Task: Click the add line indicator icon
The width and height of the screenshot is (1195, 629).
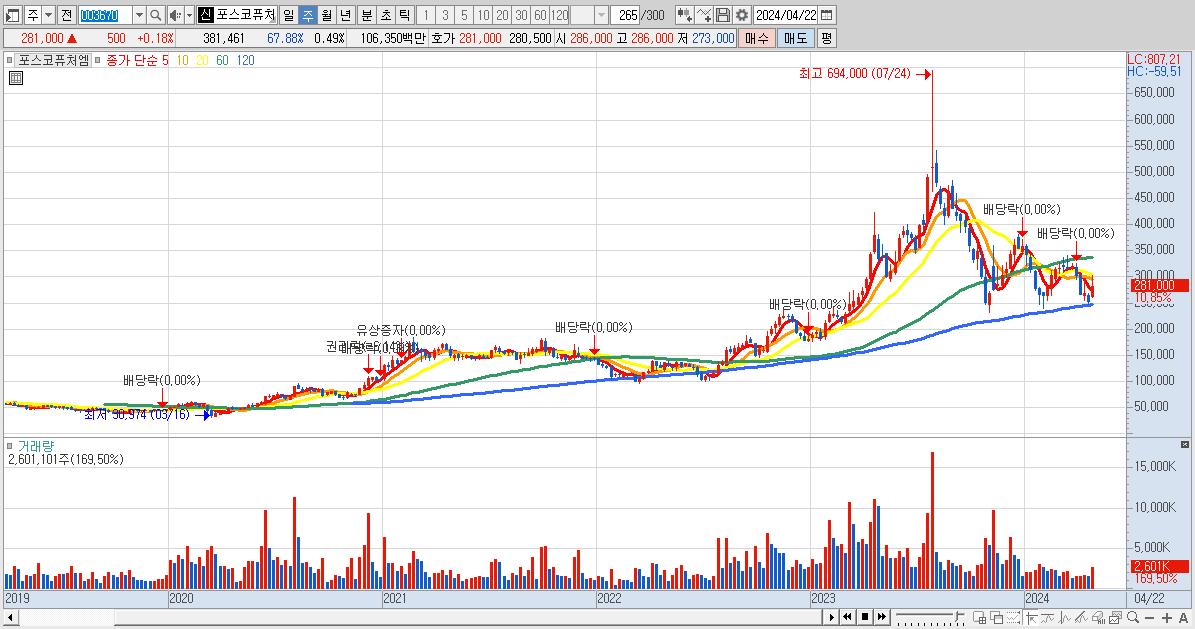Action: click(704, 15)
